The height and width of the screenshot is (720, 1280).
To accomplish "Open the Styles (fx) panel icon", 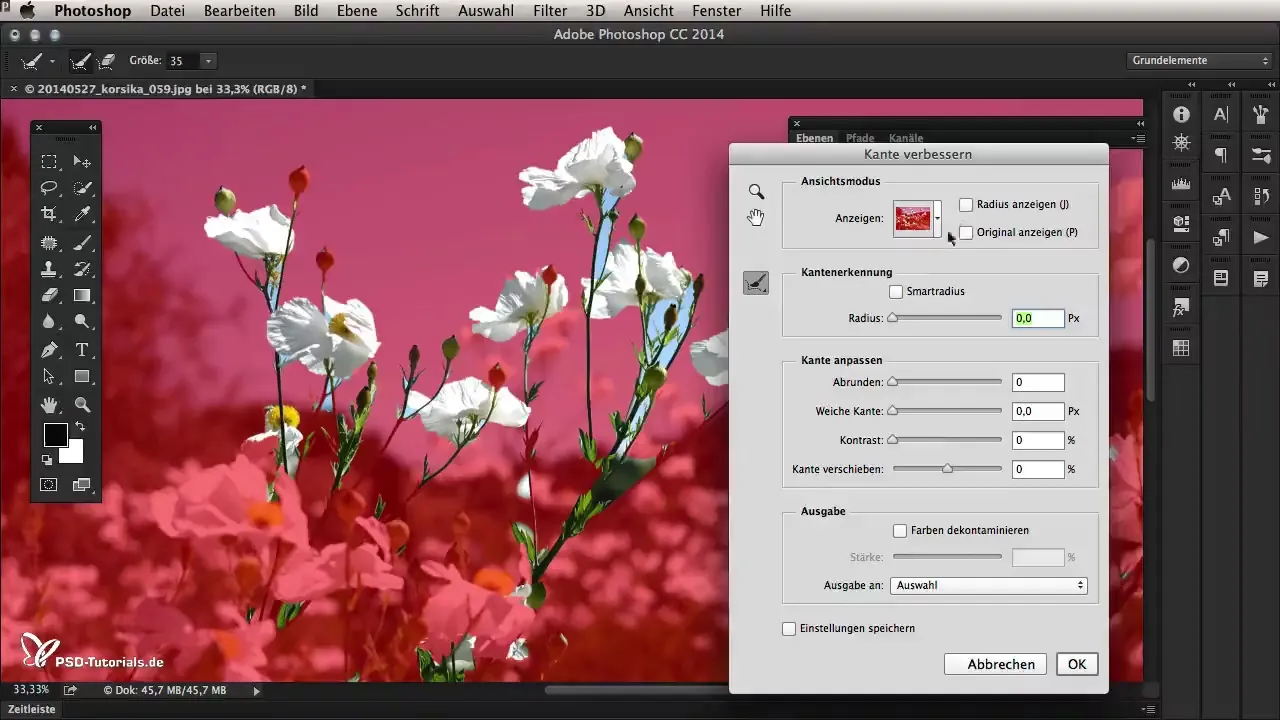I will pyautogui.click(x=1181, y=307).
